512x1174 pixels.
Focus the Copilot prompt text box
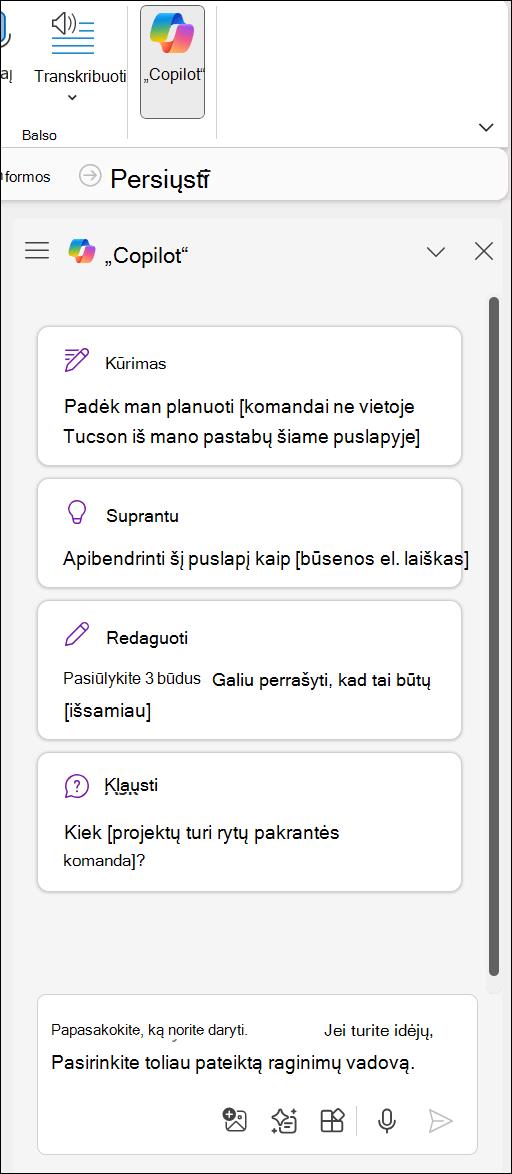coord(257,1047)
